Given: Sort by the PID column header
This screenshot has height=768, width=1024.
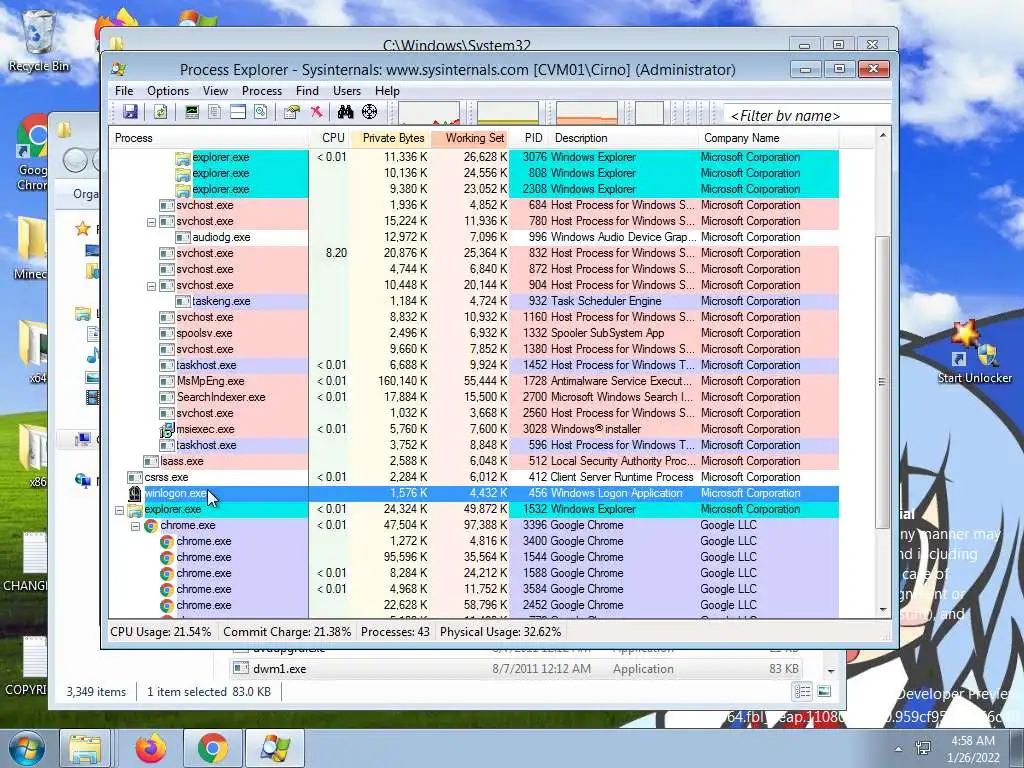Looking at the screenshot, I should coord(529,138).
